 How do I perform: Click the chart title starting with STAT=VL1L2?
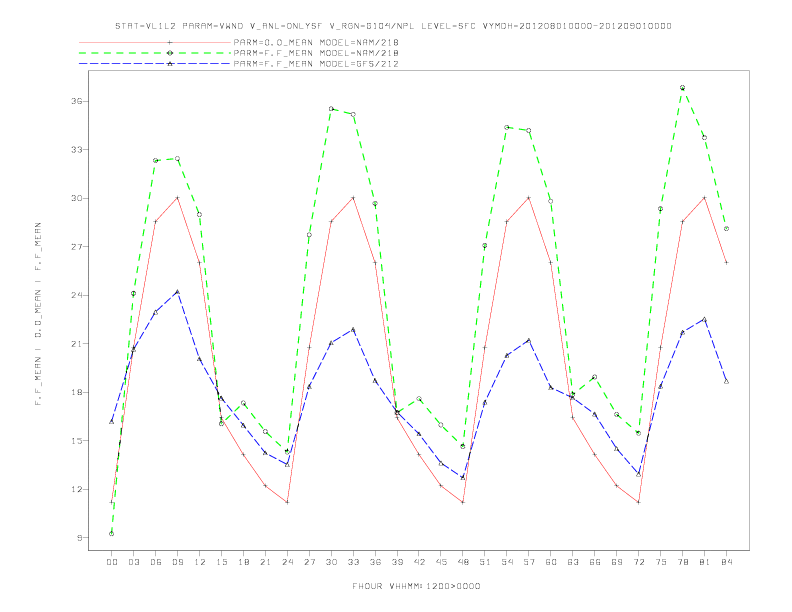point(393,26)
